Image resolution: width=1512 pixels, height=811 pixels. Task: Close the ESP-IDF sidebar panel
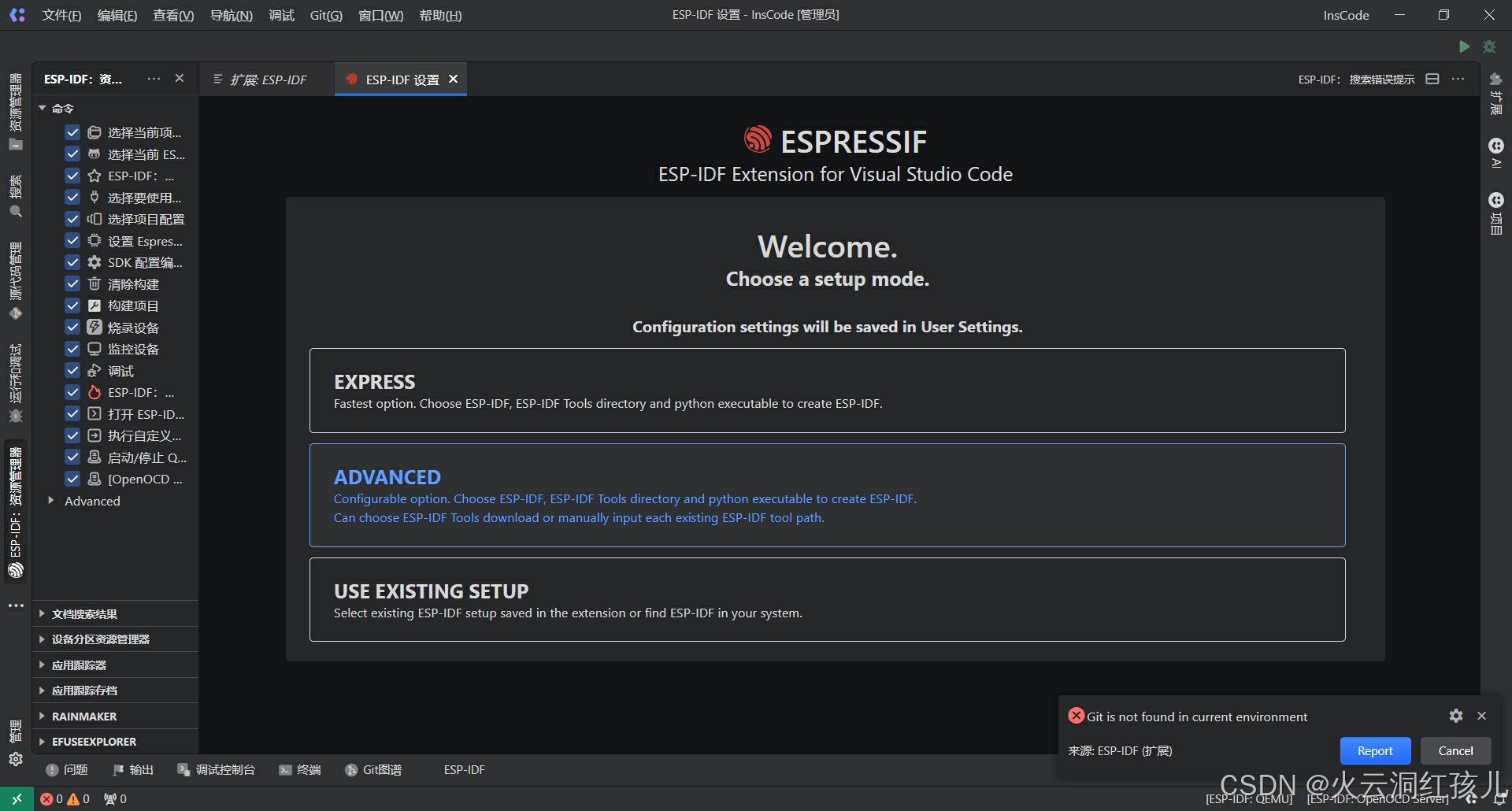pyautogui.click(x=180, y=79)
